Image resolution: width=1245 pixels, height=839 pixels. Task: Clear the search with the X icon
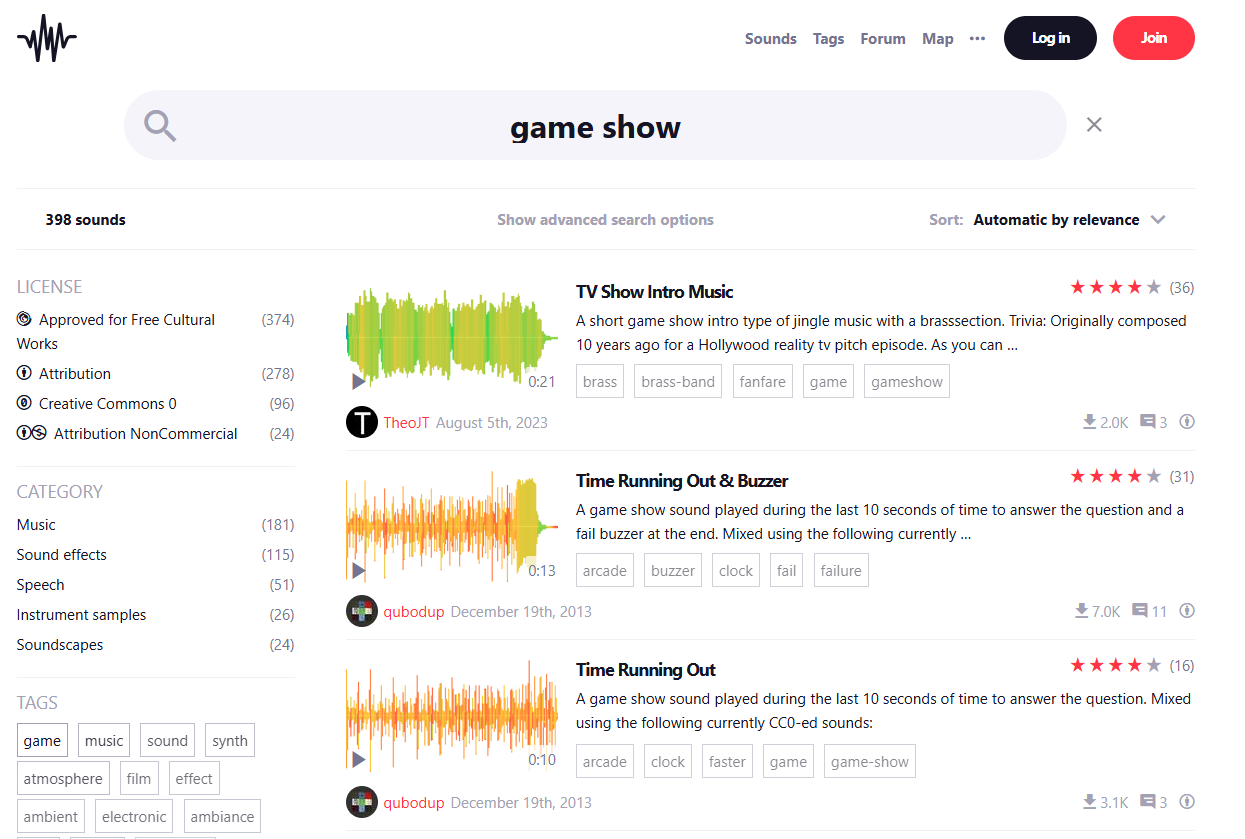pos(1094,125)
